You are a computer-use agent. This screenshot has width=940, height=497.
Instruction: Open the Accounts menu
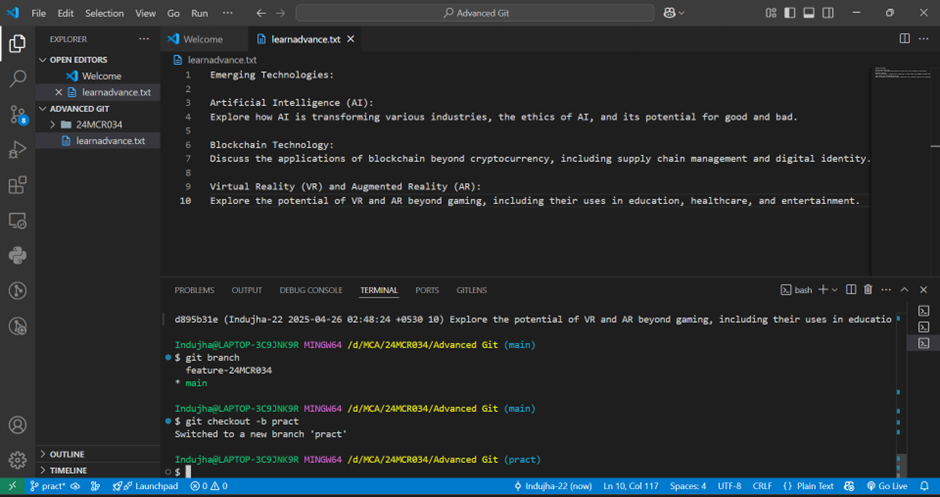pos(17,425)
